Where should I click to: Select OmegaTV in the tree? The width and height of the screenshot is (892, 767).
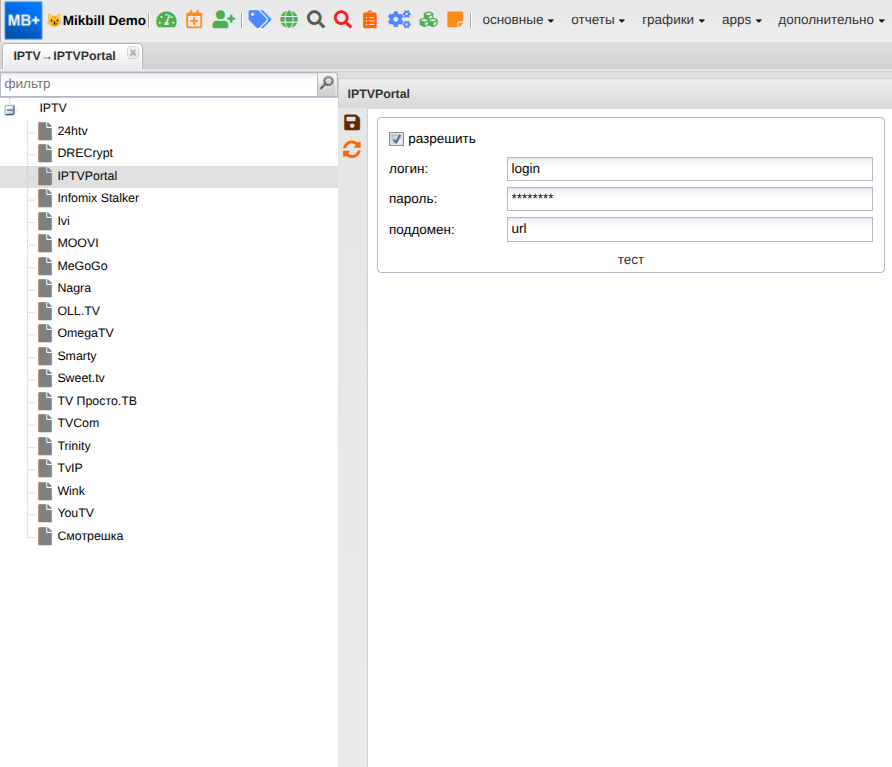(x=85, y=333)
